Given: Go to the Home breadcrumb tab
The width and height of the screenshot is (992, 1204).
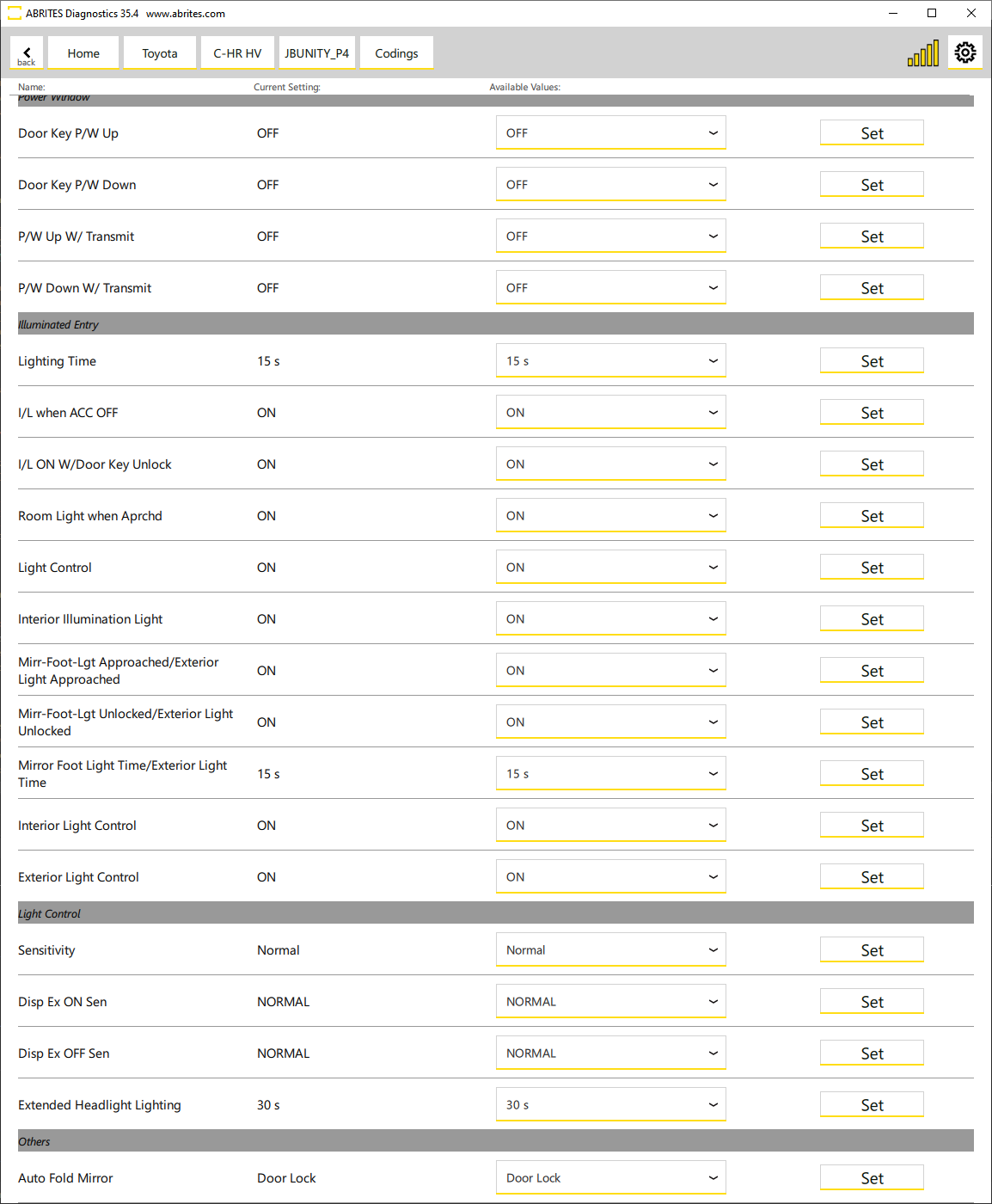Looking at the screenshot, I should pos(83,53).
